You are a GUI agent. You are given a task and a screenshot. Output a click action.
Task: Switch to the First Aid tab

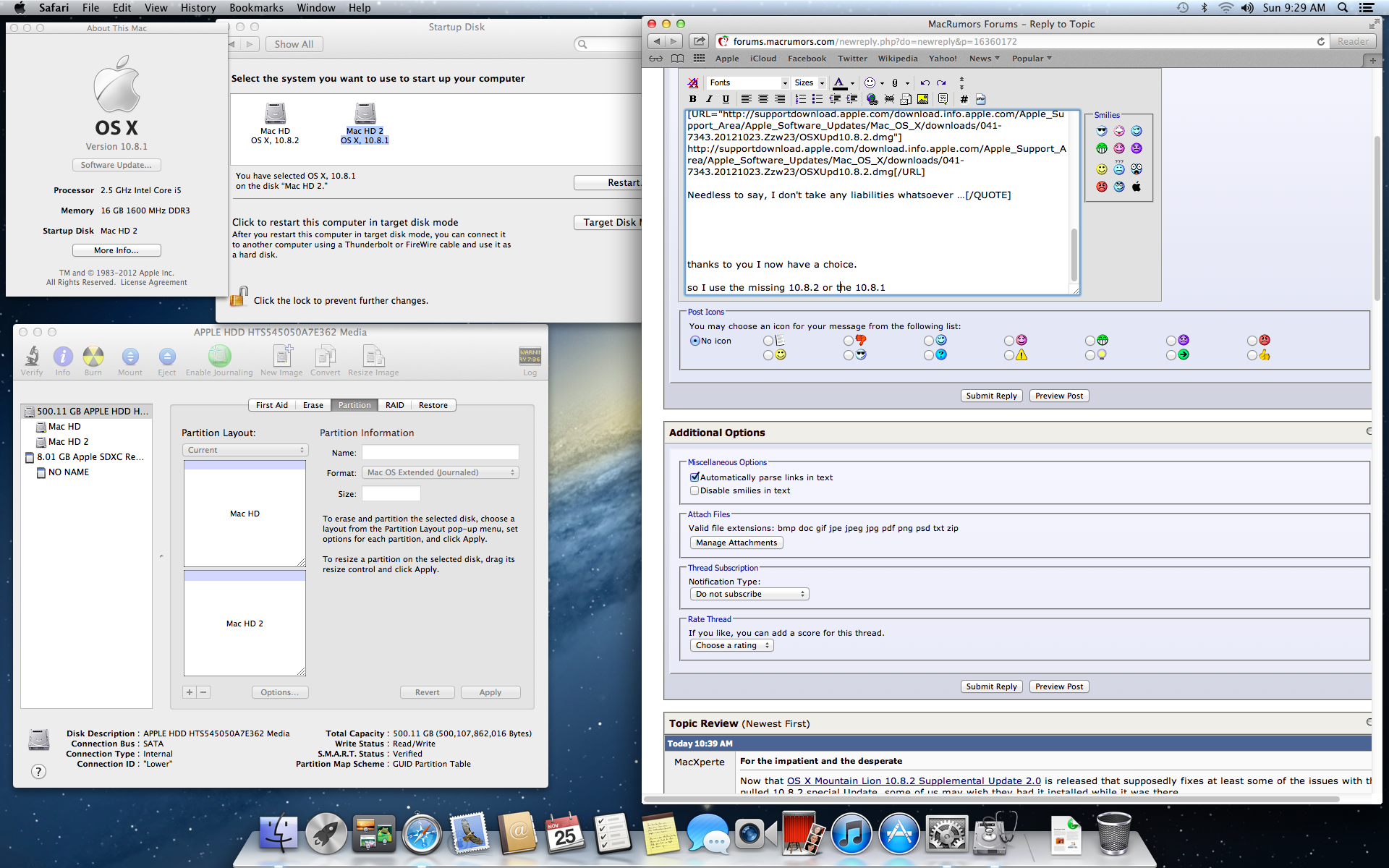[272, 405]
